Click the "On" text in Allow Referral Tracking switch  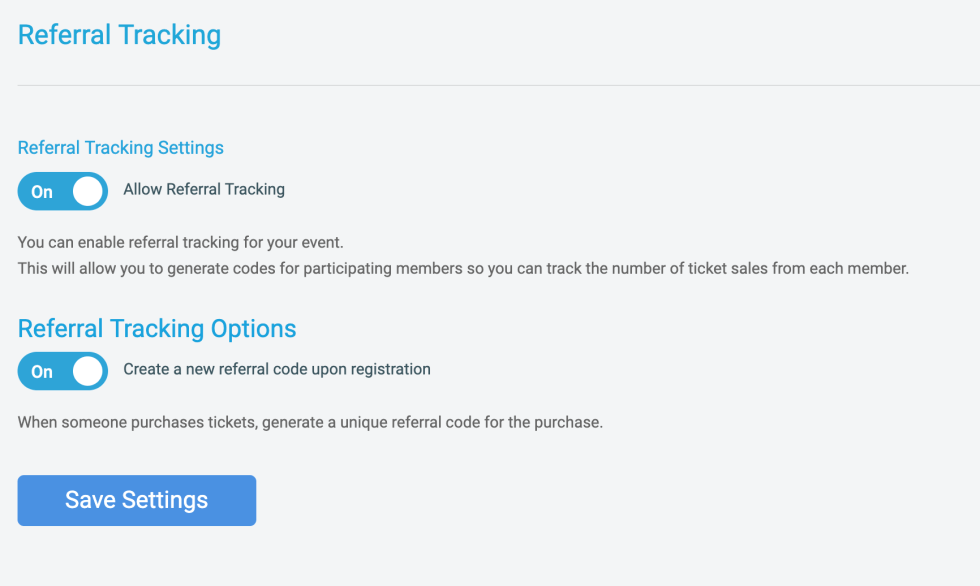42,192
